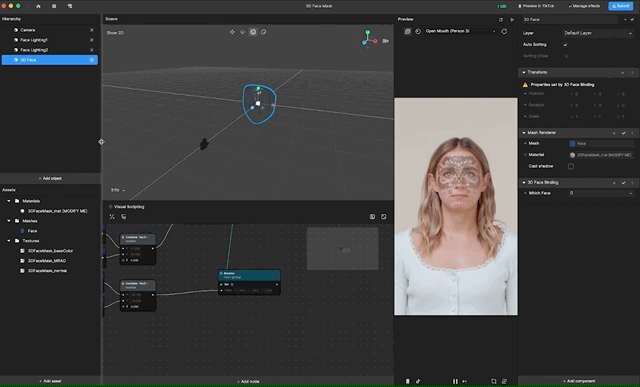
Task: Click Add component button
Action: pyautogui.click(x=579, y=381)
